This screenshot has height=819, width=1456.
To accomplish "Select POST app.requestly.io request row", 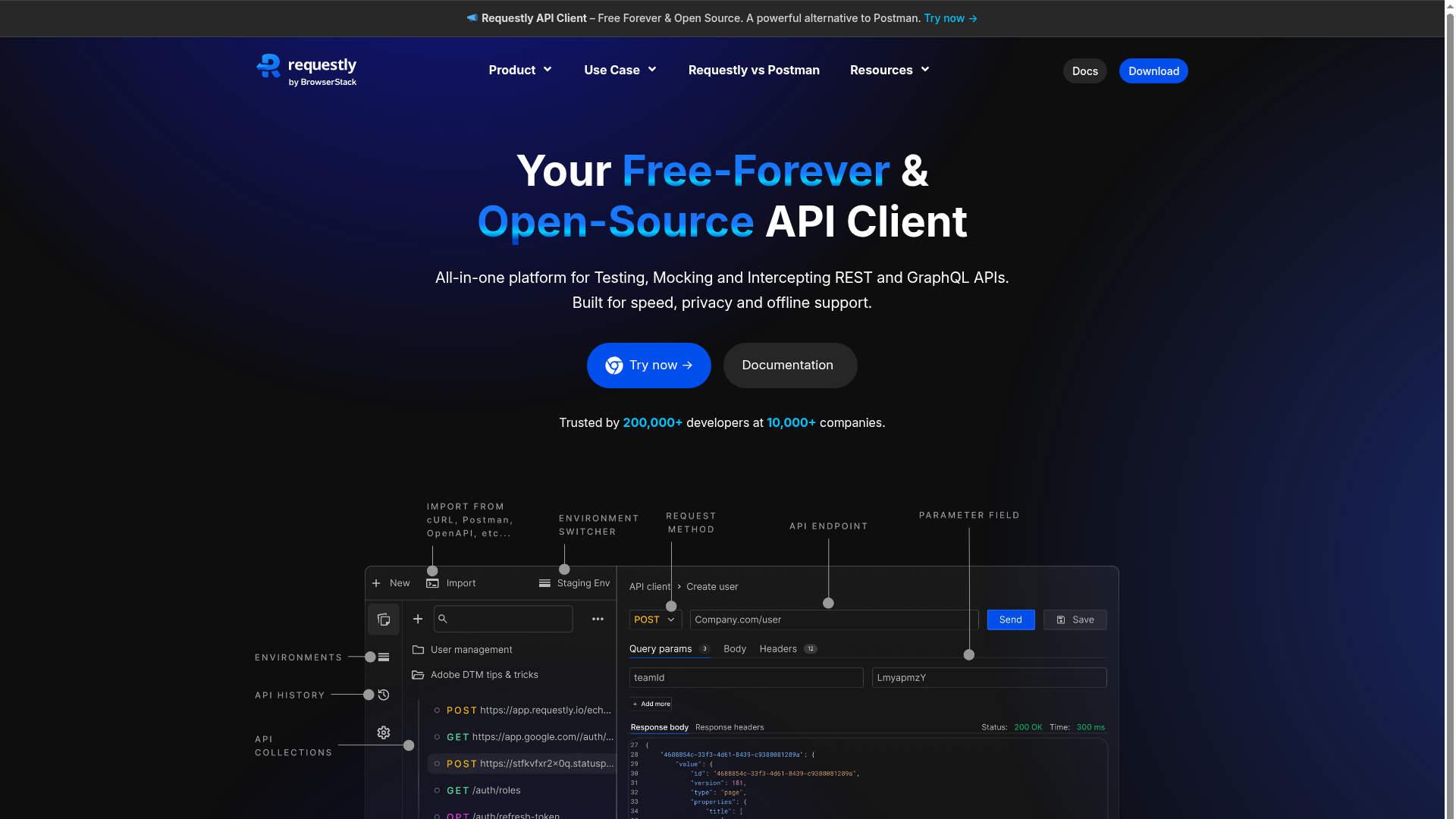I will (x=522, y=710).
